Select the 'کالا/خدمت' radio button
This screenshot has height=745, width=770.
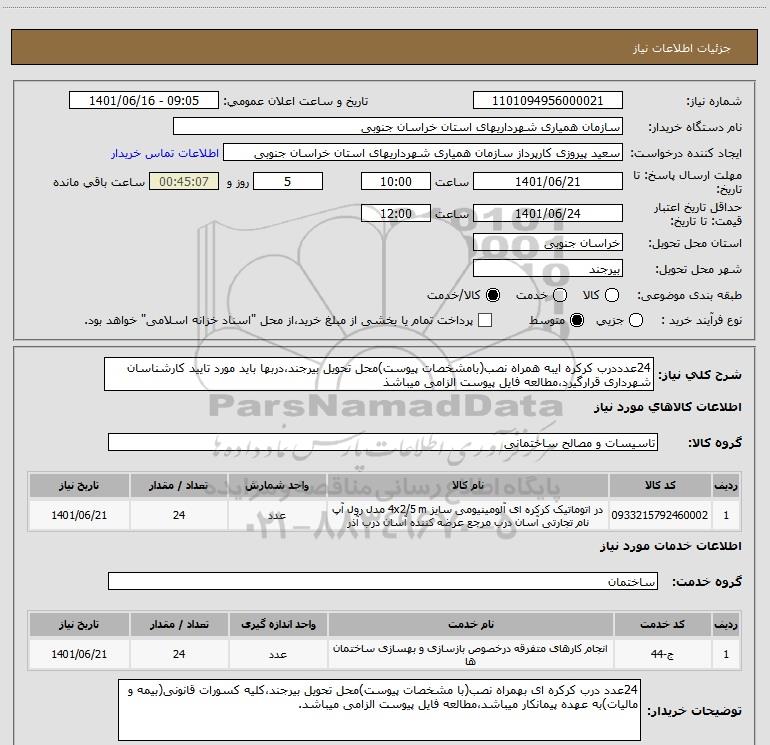click(493, 295)
